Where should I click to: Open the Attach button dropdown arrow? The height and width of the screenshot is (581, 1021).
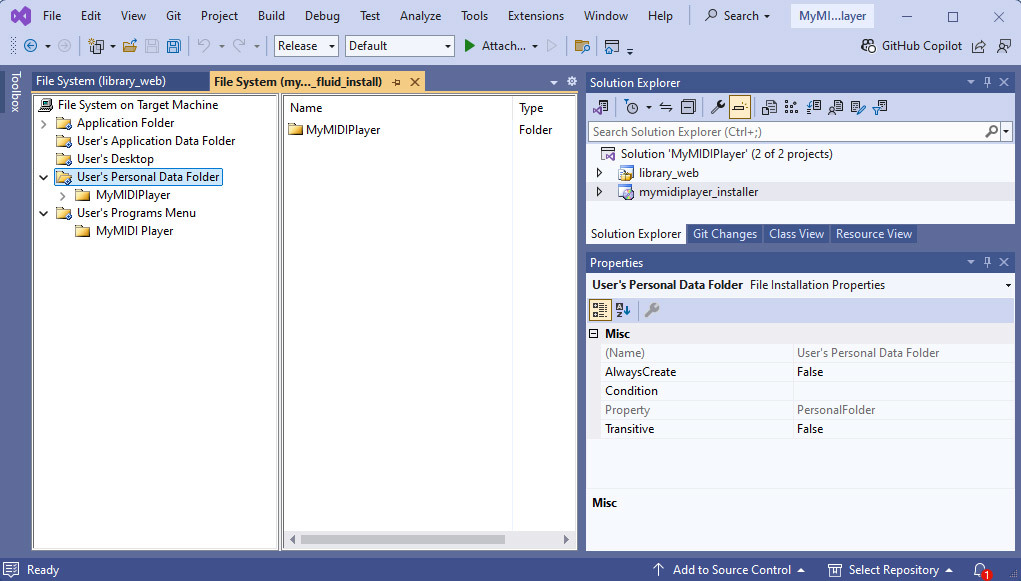point(535,46)
